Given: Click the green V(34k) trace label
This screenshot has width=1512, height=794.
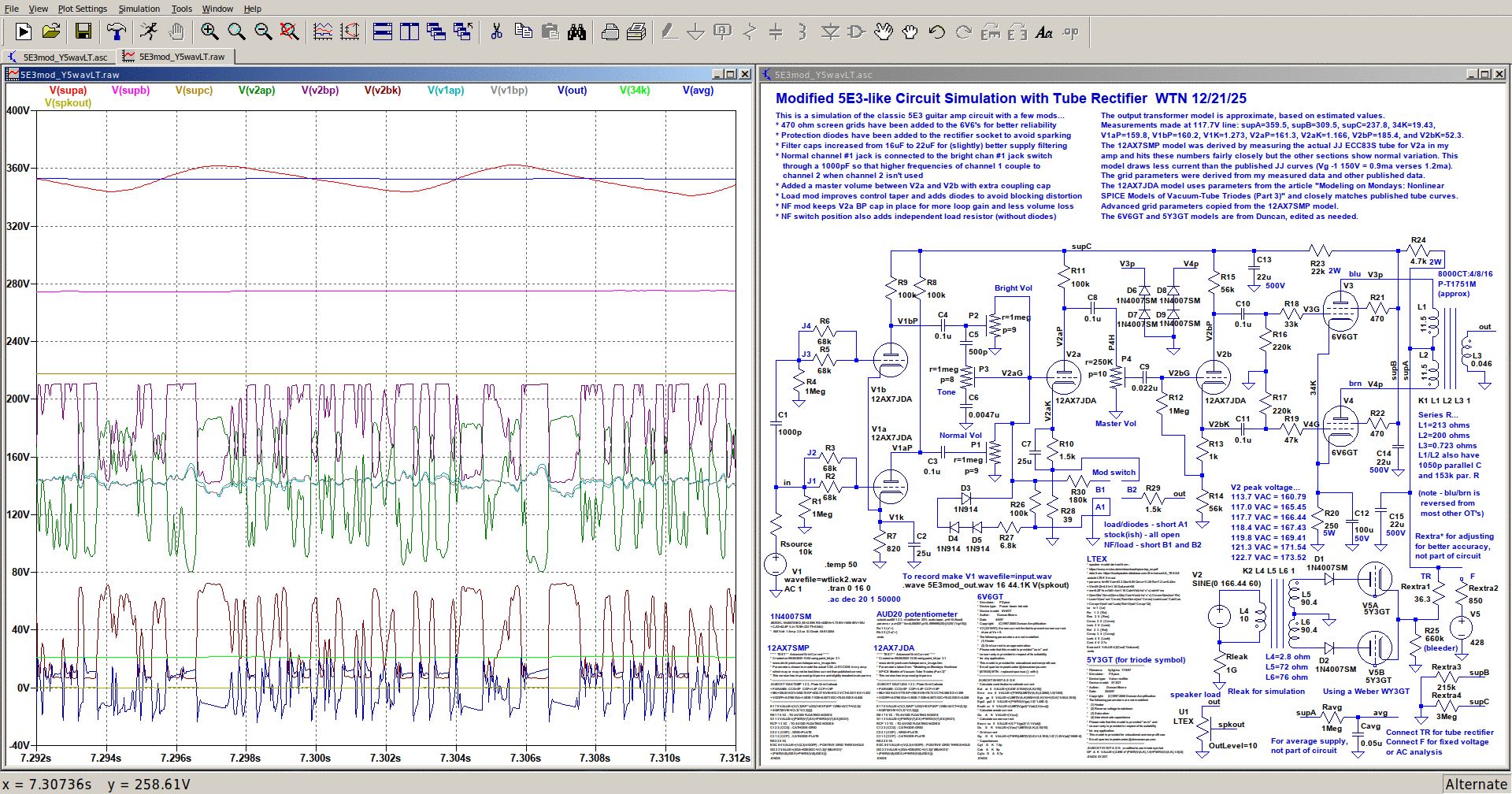Looking at the screenshot, I should [634, 91].
